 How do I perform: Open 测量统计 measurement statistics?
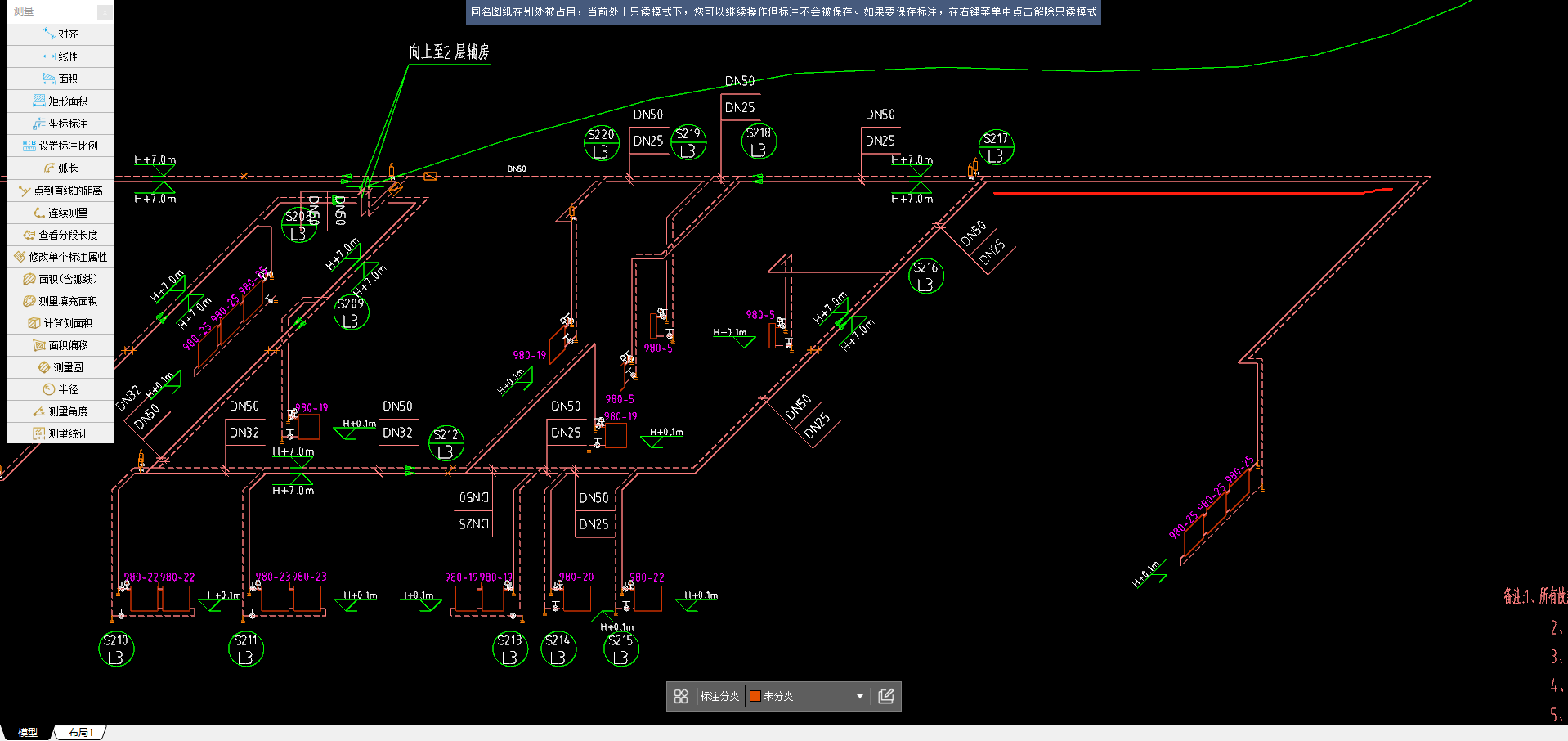pyautogui.click(x=60, y=433)
